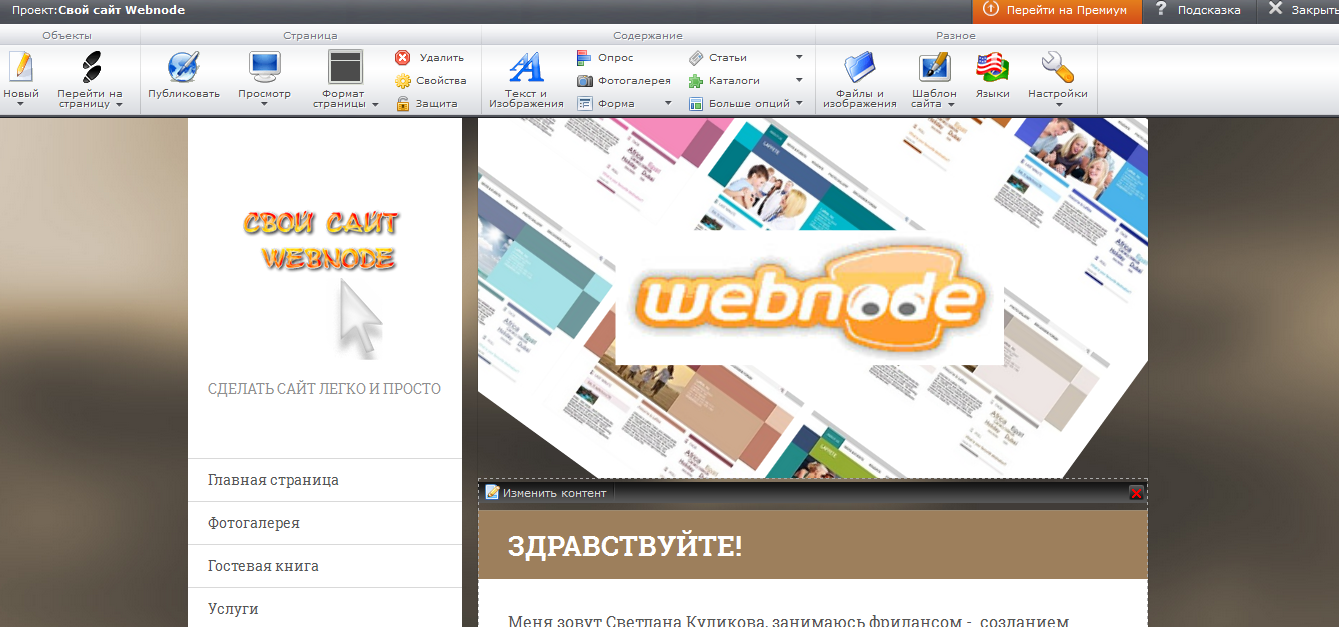Click the Подсказка question mark icon
1339x627 pixels.
click(1161, 10)
